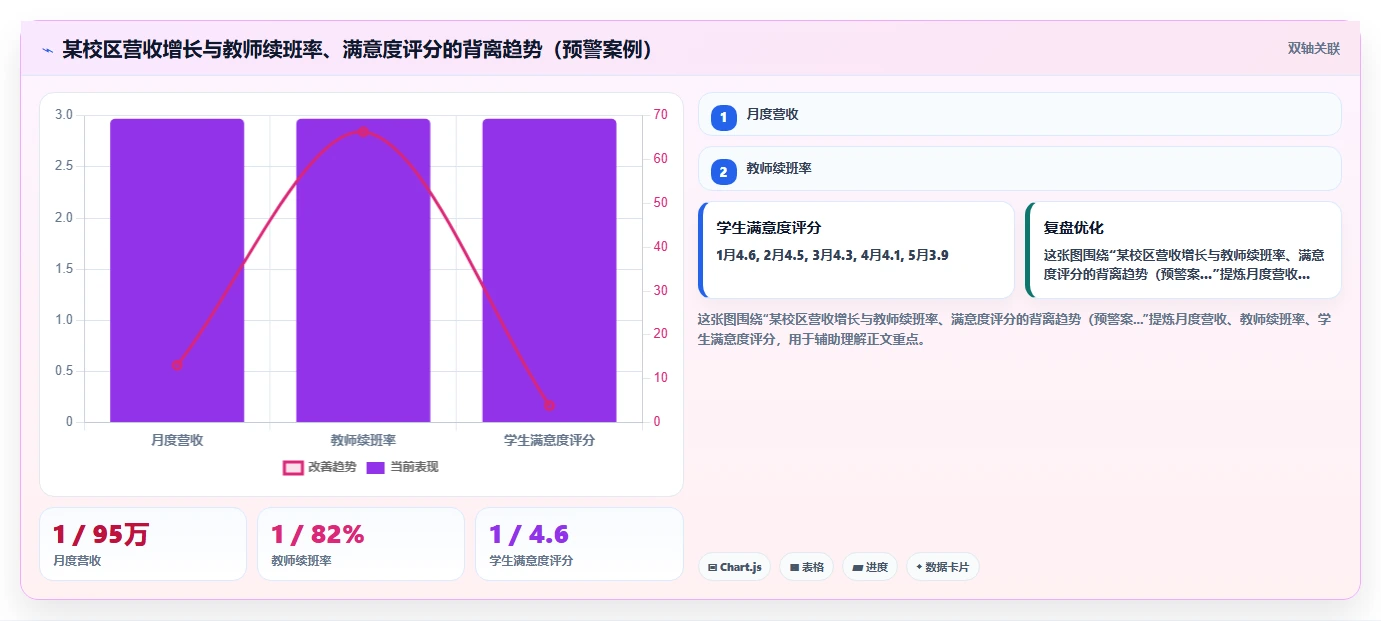
Task: Toggle the 当前表现 purple legend swatch
Action: [x=376, y=467]
